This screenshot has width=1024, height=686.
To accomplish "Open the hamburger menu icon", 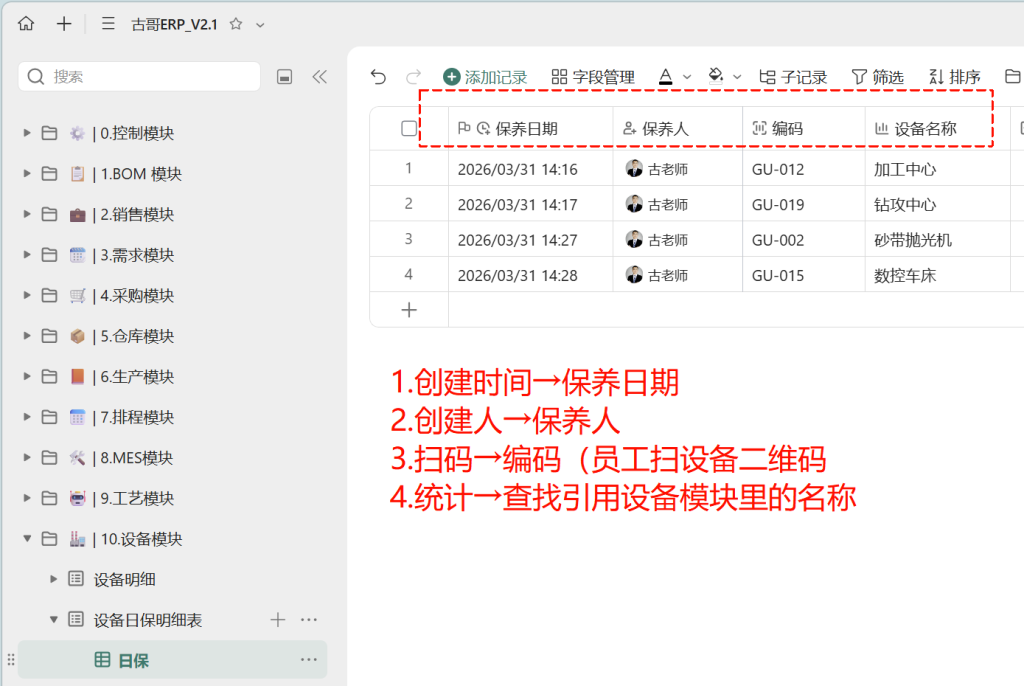I will (108, 24).
